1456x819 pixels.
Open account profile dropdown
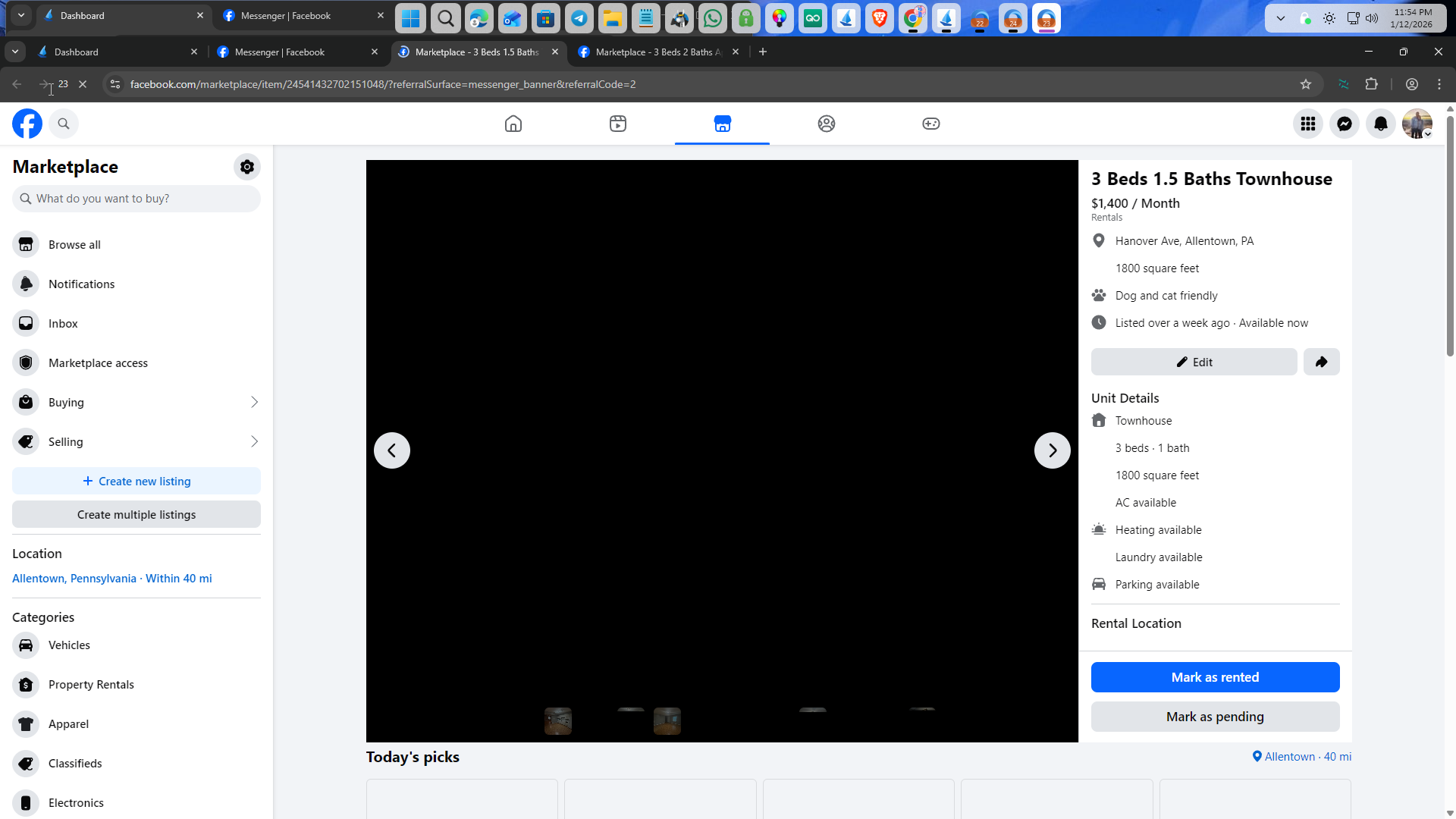[x=1417, y=124]
